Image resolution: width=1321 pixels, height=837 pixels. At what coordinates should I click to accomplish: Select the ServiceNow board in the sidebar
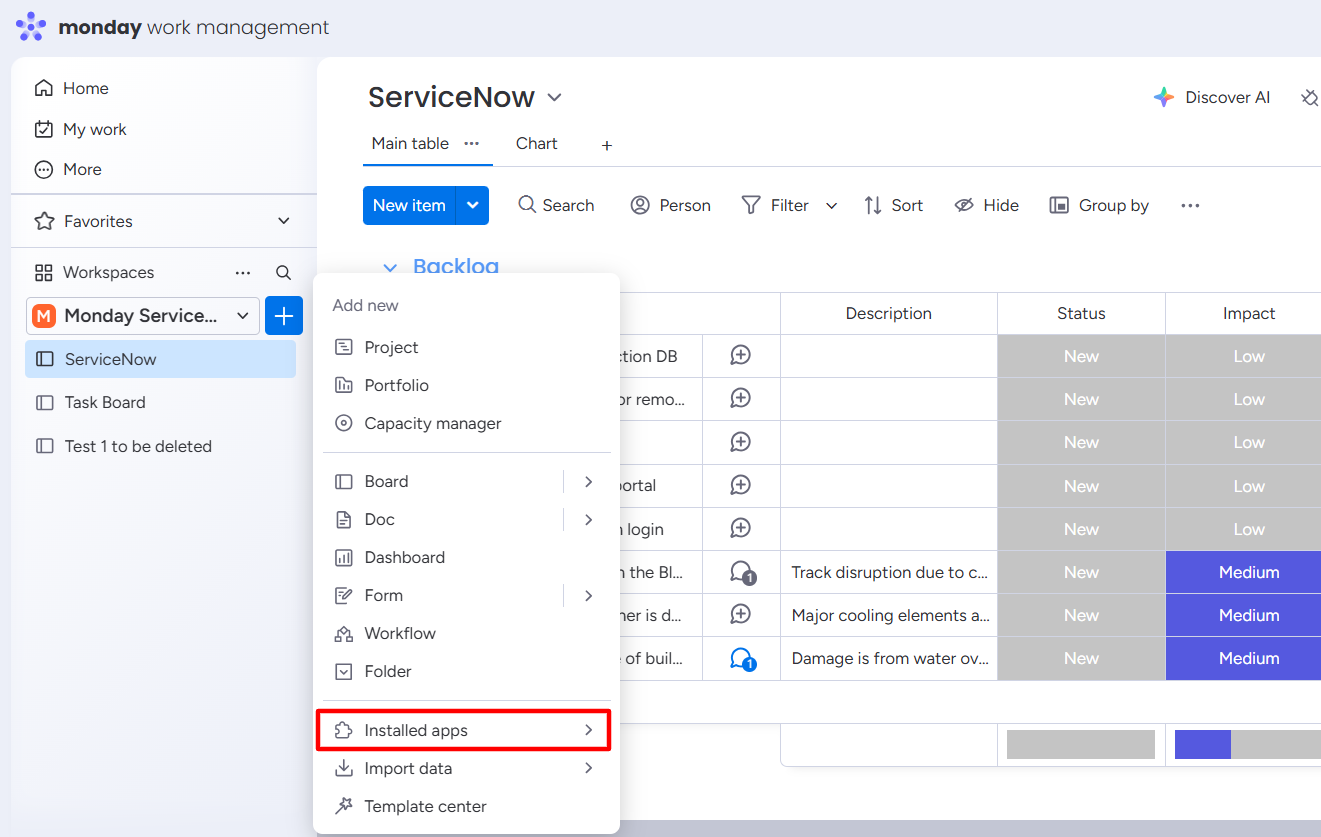pyautogui.click(x=160, y=359)
